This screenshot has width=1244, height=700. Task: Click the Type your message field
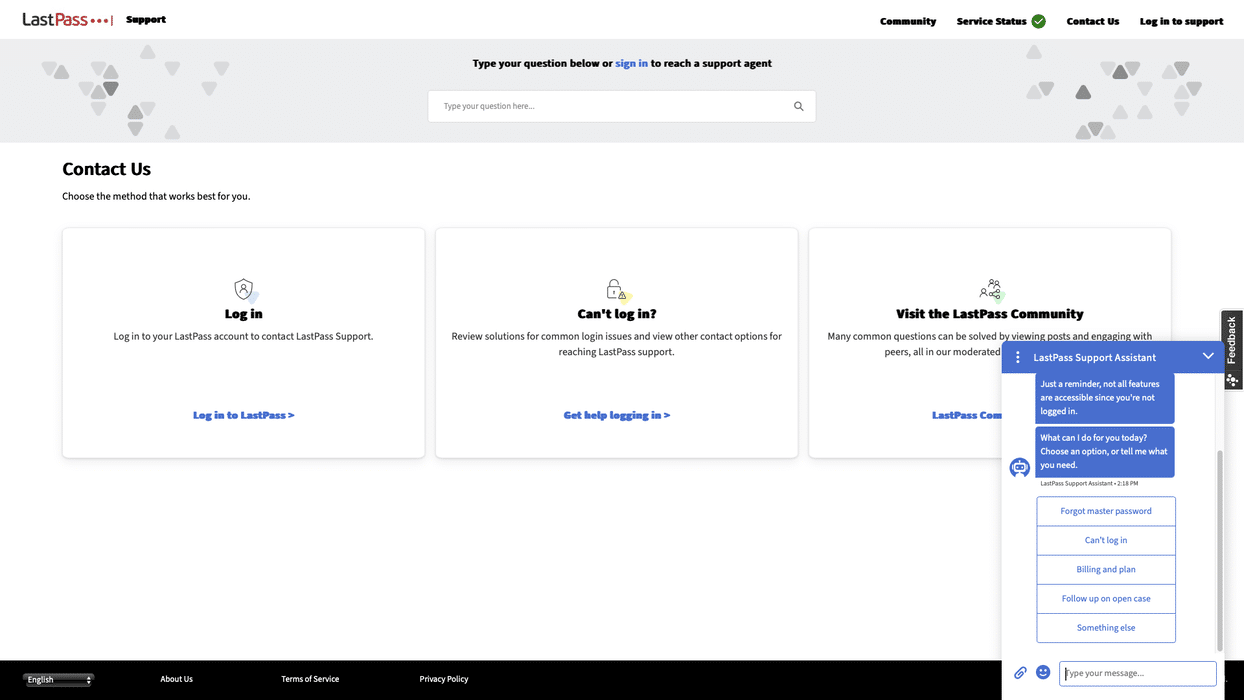[x=1137, y=673]
